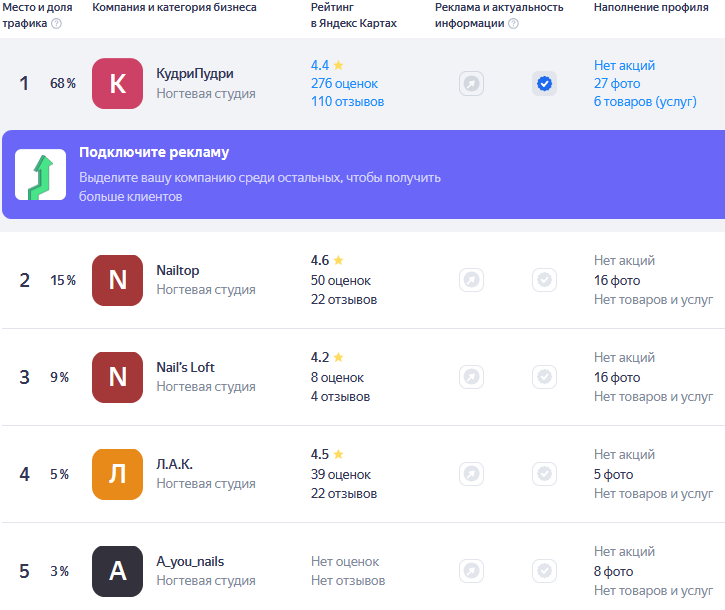Click 'Нет акций' in Л.А.К. row

click(624, 455)
